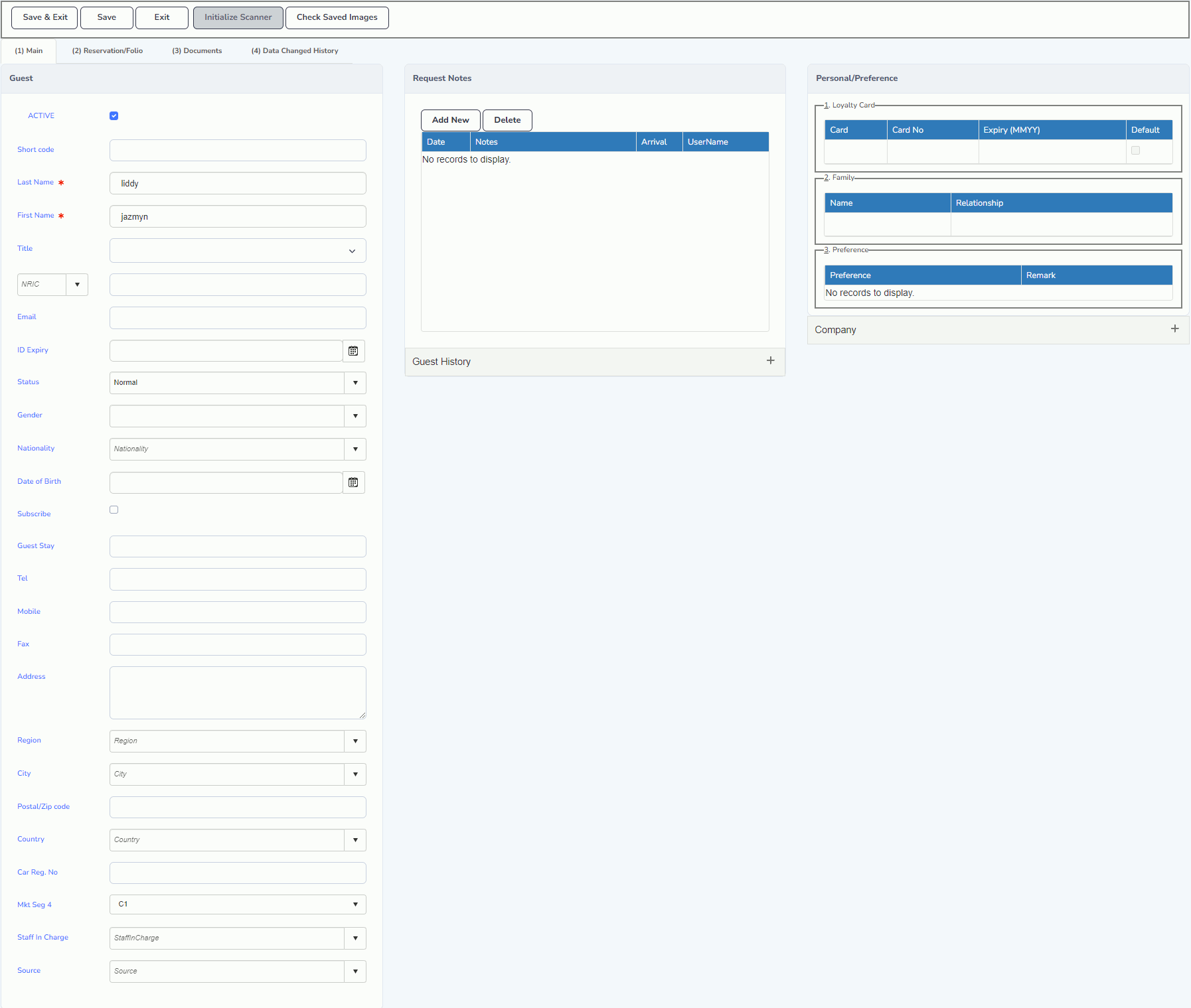1191x1008 pixels.
Task: Enable the Subscribe checkbox
Action: (x=114, y=510)
